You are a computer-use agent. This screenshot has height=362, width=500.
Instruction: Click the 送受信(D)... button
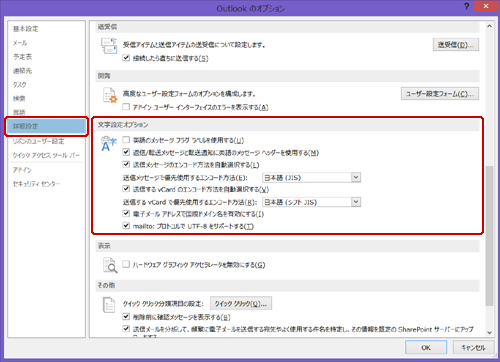click(456, 45)
